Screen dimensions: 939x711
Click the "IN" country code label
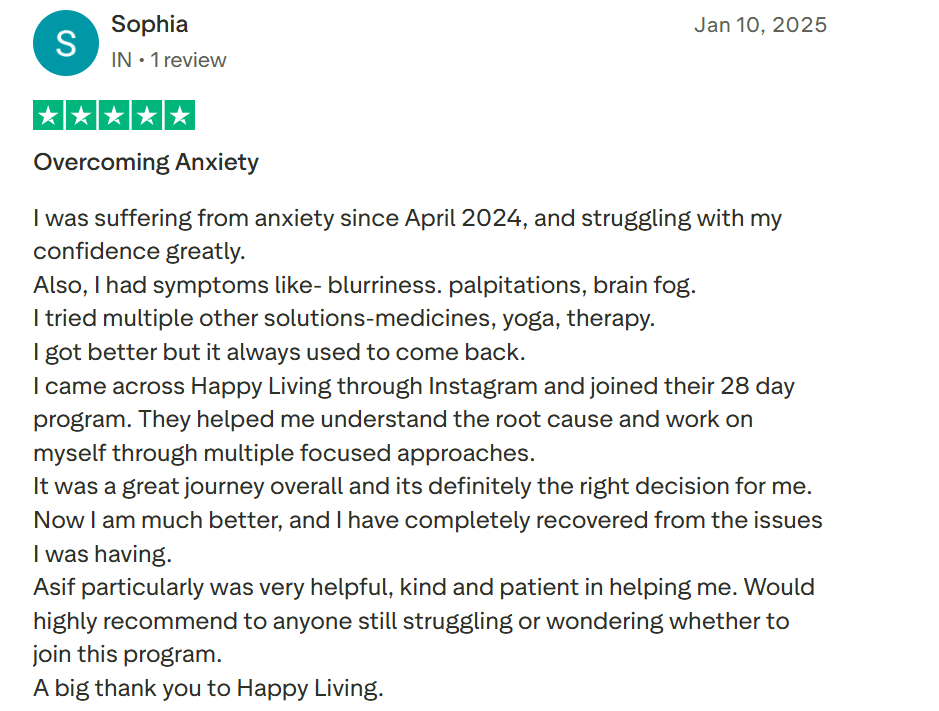[121, 60]
